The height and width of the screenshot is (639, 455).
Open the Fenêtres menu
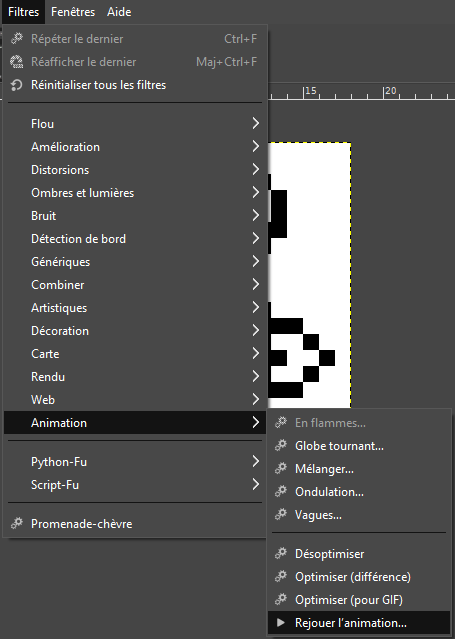click(73, 12)
